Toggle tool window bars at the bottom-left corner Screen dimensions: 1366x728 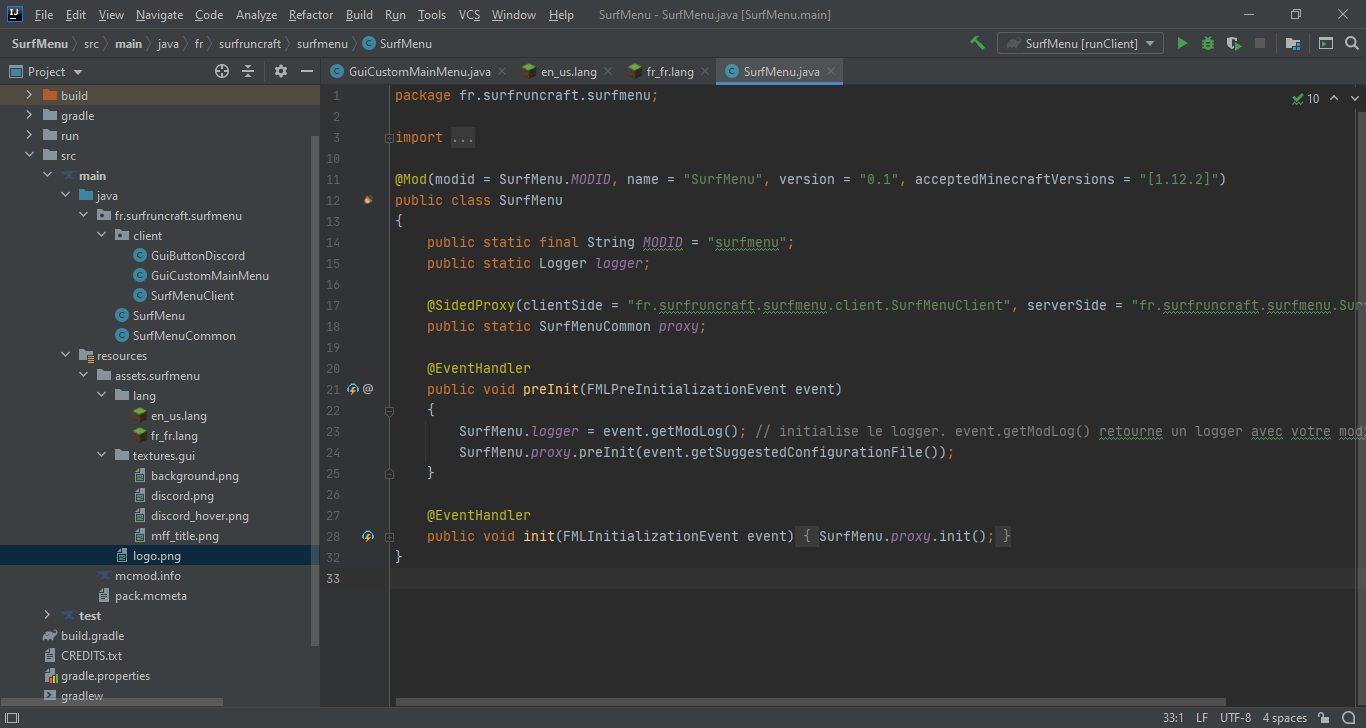13,718
